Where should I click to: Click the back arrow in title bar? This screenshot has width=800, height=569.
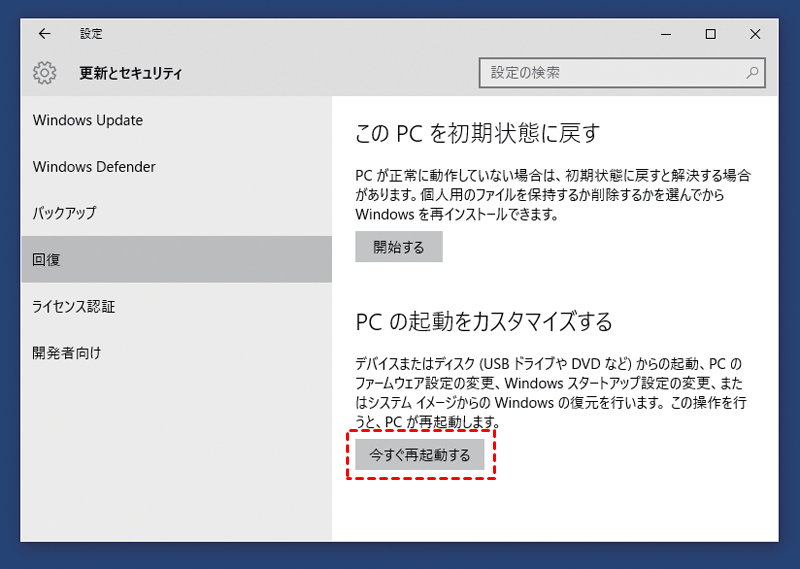(x=44, y=33)
